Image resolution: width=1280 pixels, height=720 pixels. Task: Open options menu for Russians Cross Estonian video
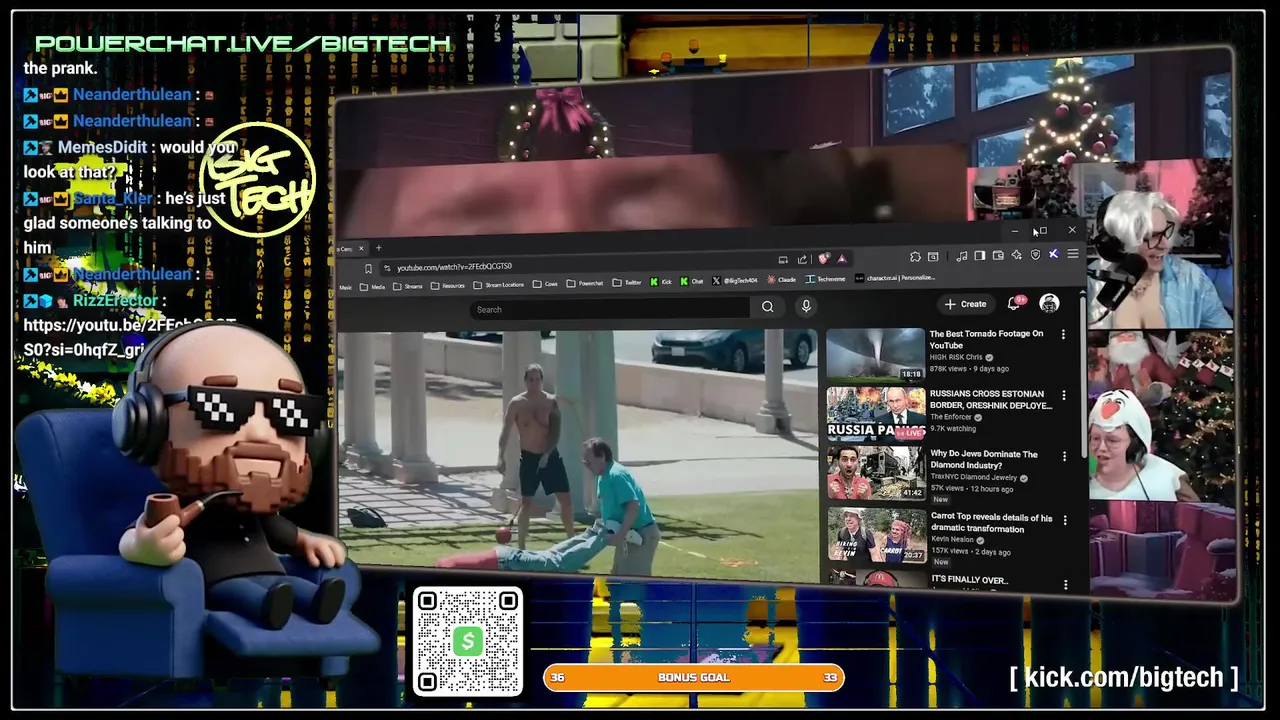pos(1063,395)
